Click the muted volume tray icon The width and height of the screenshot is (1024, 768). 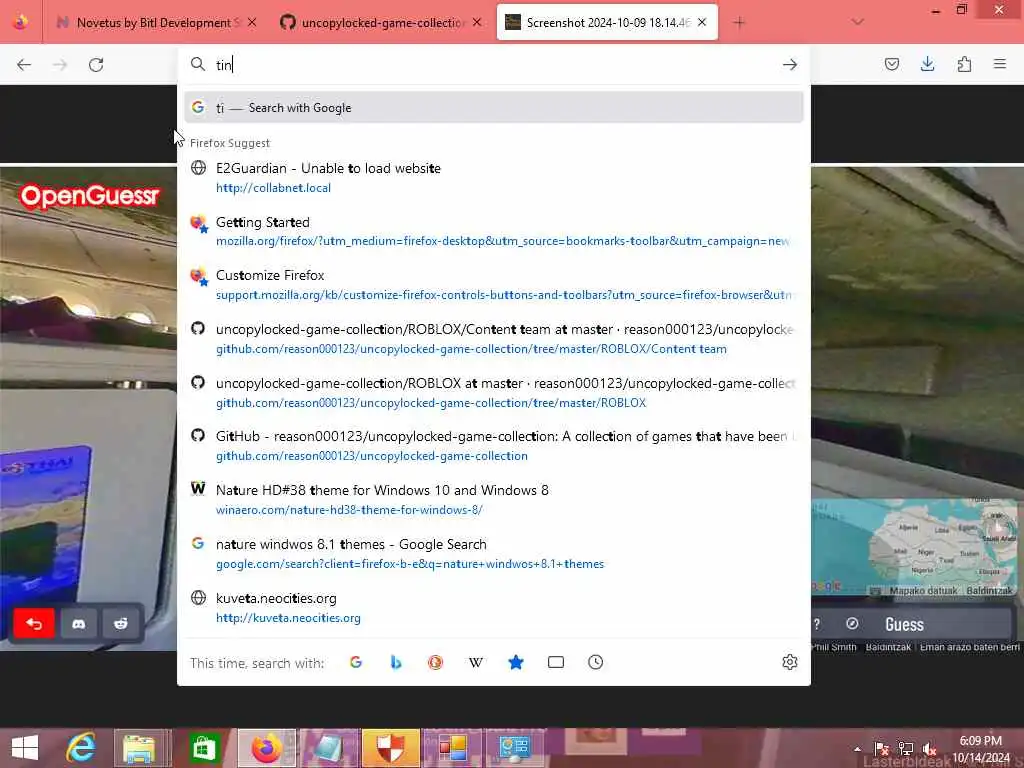929,748
